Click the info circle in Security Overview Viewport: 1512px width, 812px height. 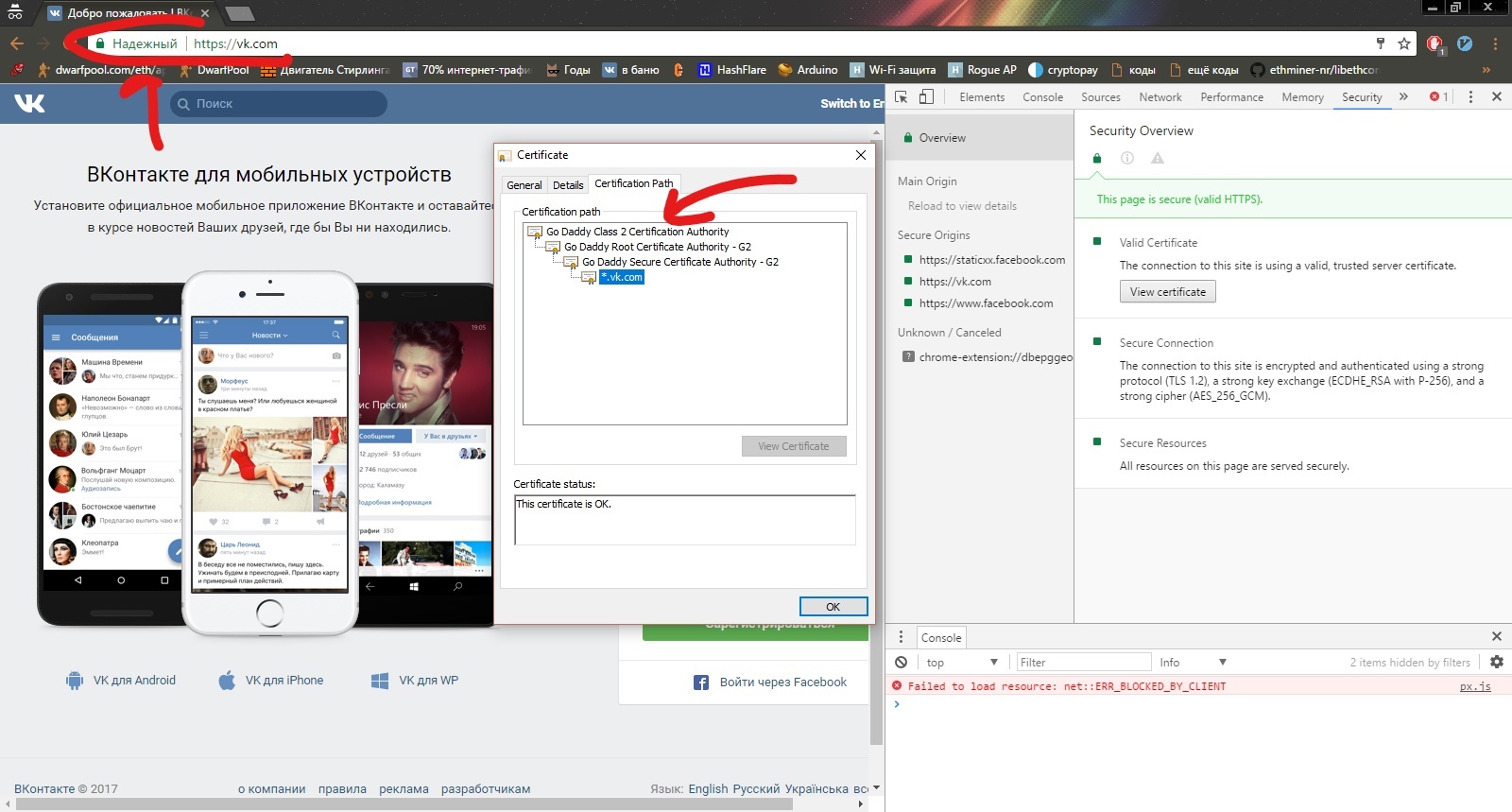click(1127, 158)
